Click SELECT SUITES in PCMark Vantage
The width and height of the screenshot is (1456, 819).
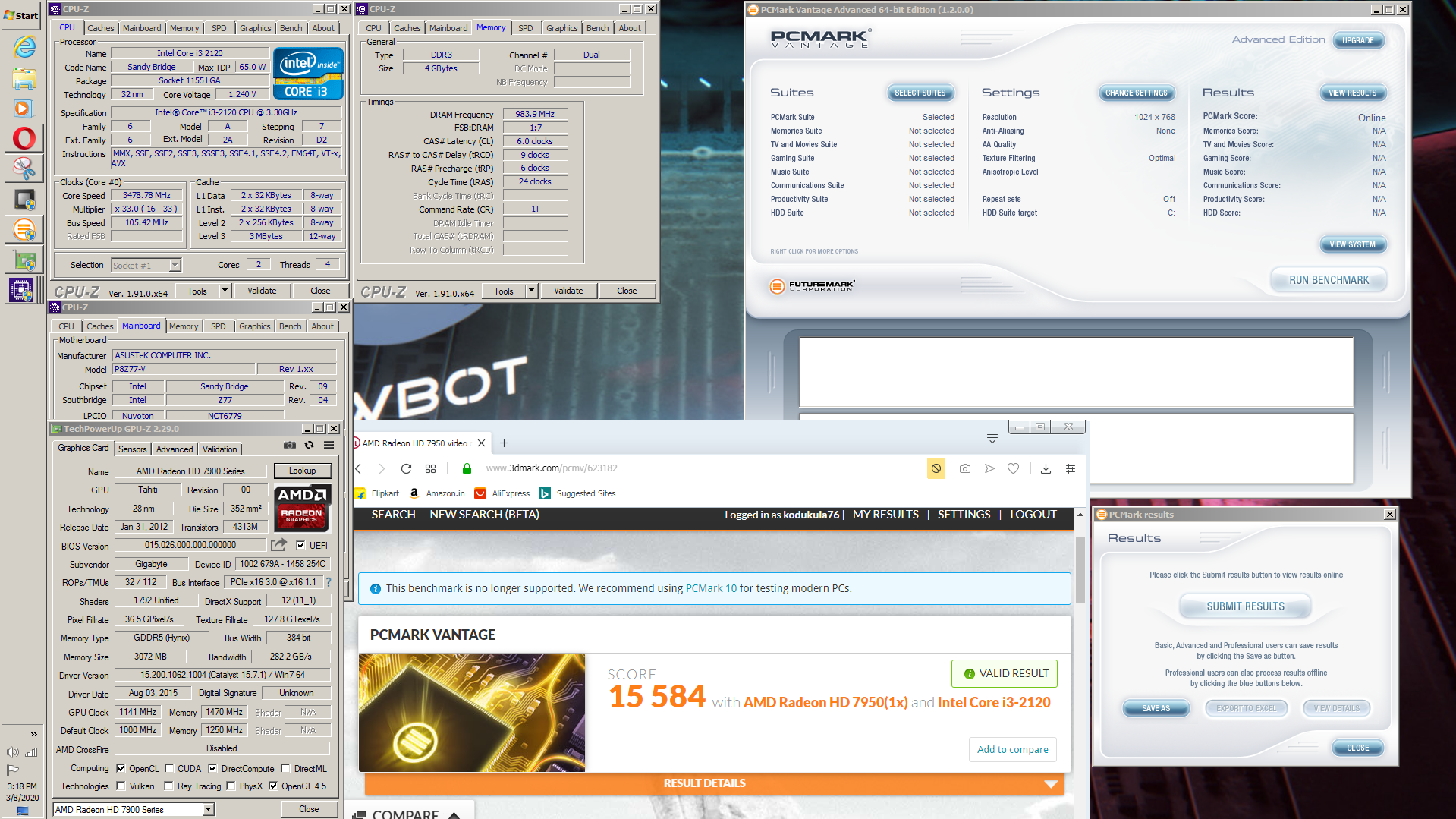click(920, 93)
